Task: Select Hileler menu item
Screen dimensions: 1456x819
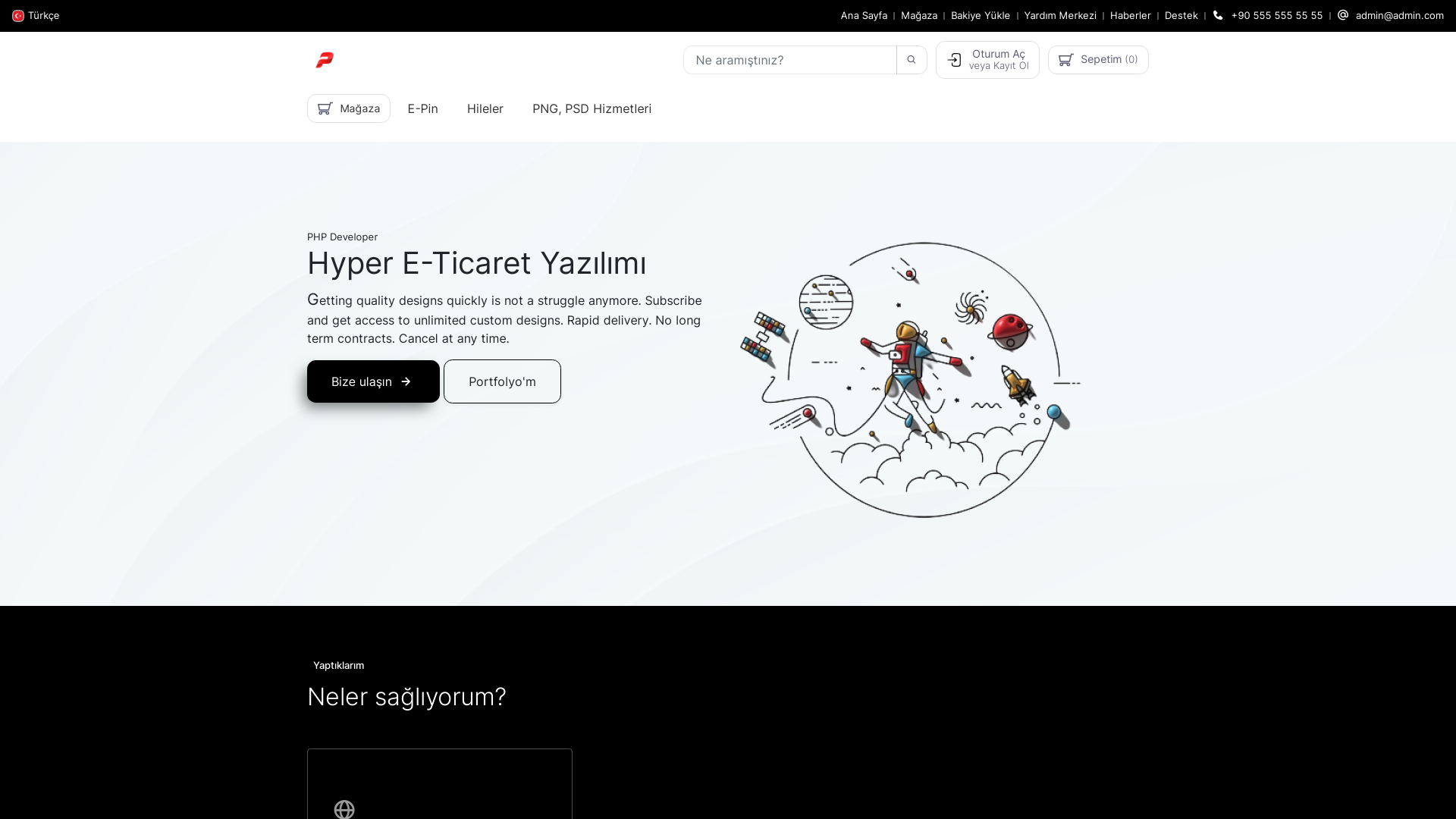Action: (485, 108)
